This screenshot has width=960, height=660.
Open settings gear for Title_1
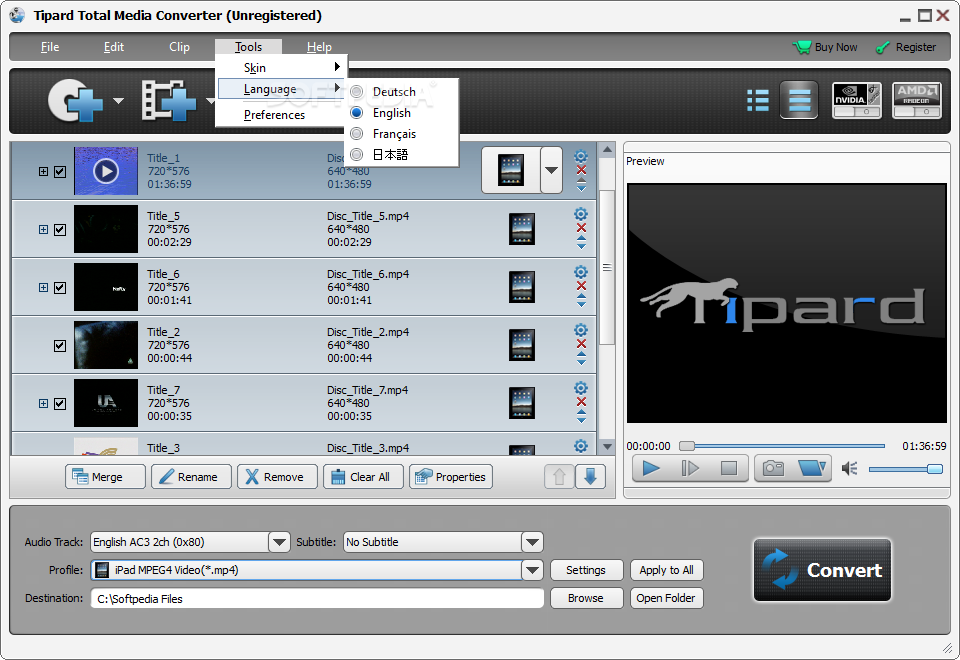581,156
